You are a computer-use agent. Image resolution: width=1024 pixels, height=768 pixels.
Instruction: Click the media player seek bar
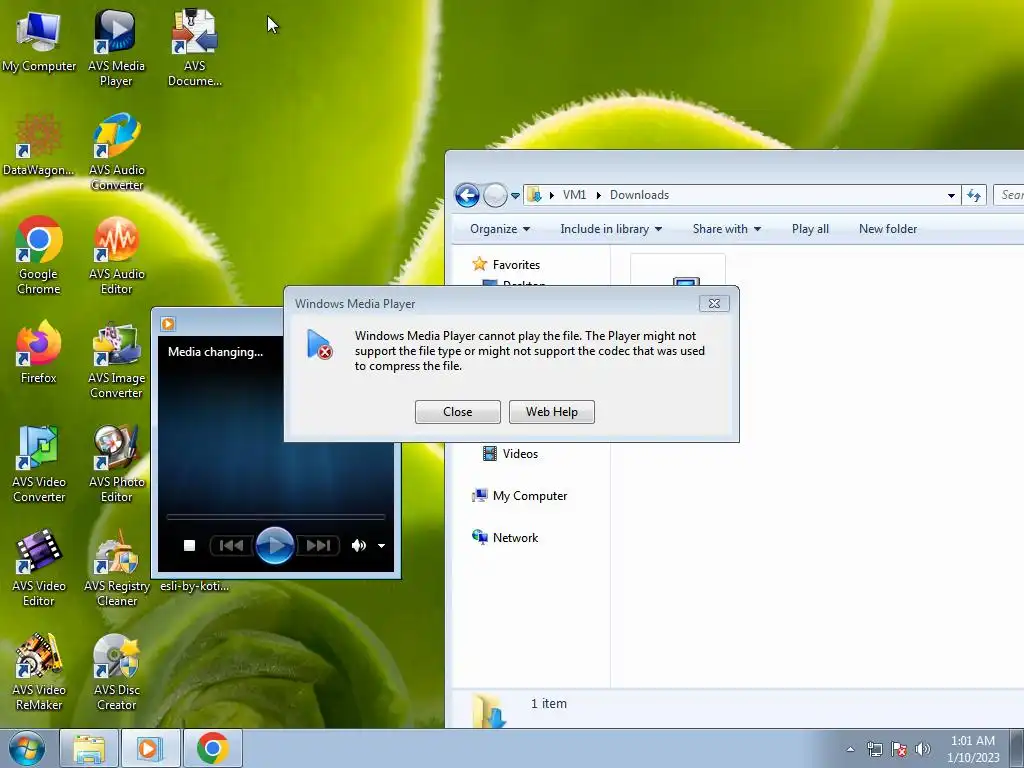coord(276,517)
